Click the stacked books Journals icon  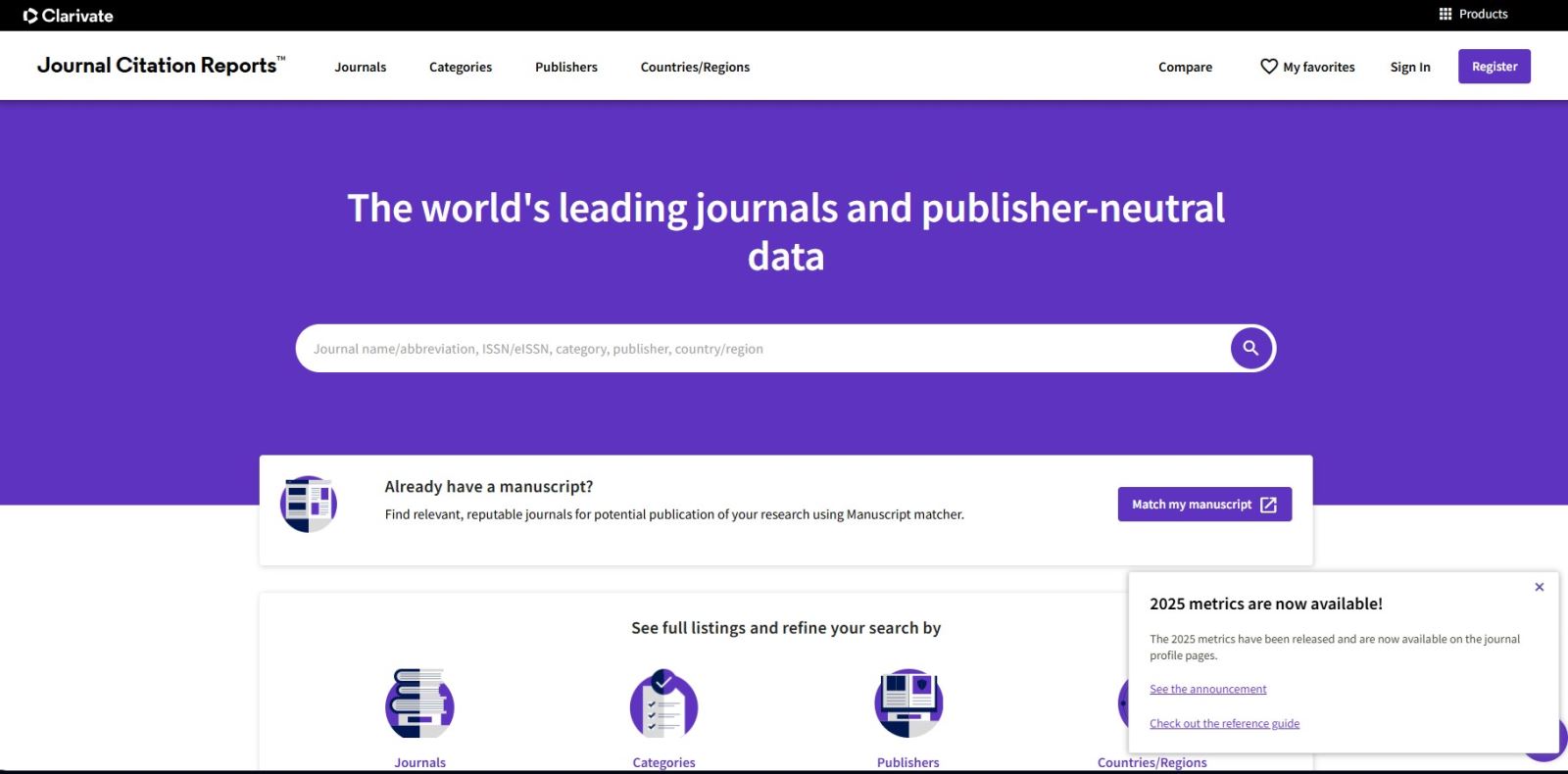pos(419,703)
